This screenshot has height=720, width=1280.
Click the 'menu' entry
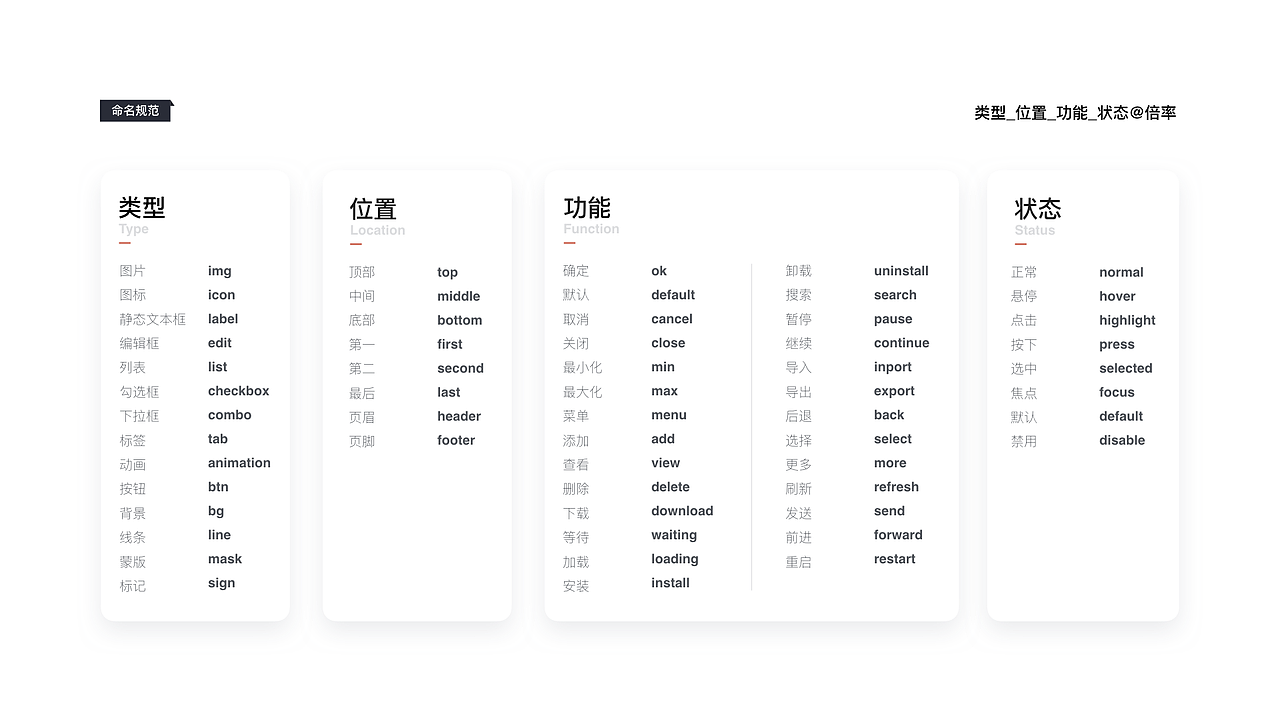point(669,415)
